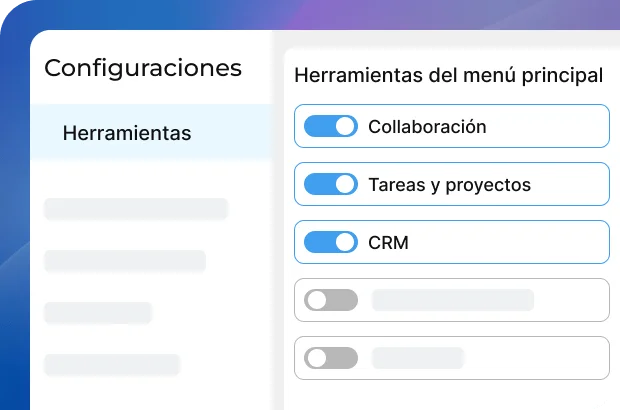
Task: Click the placeholder label in the fourth tool row
Action: coord(452,300)
